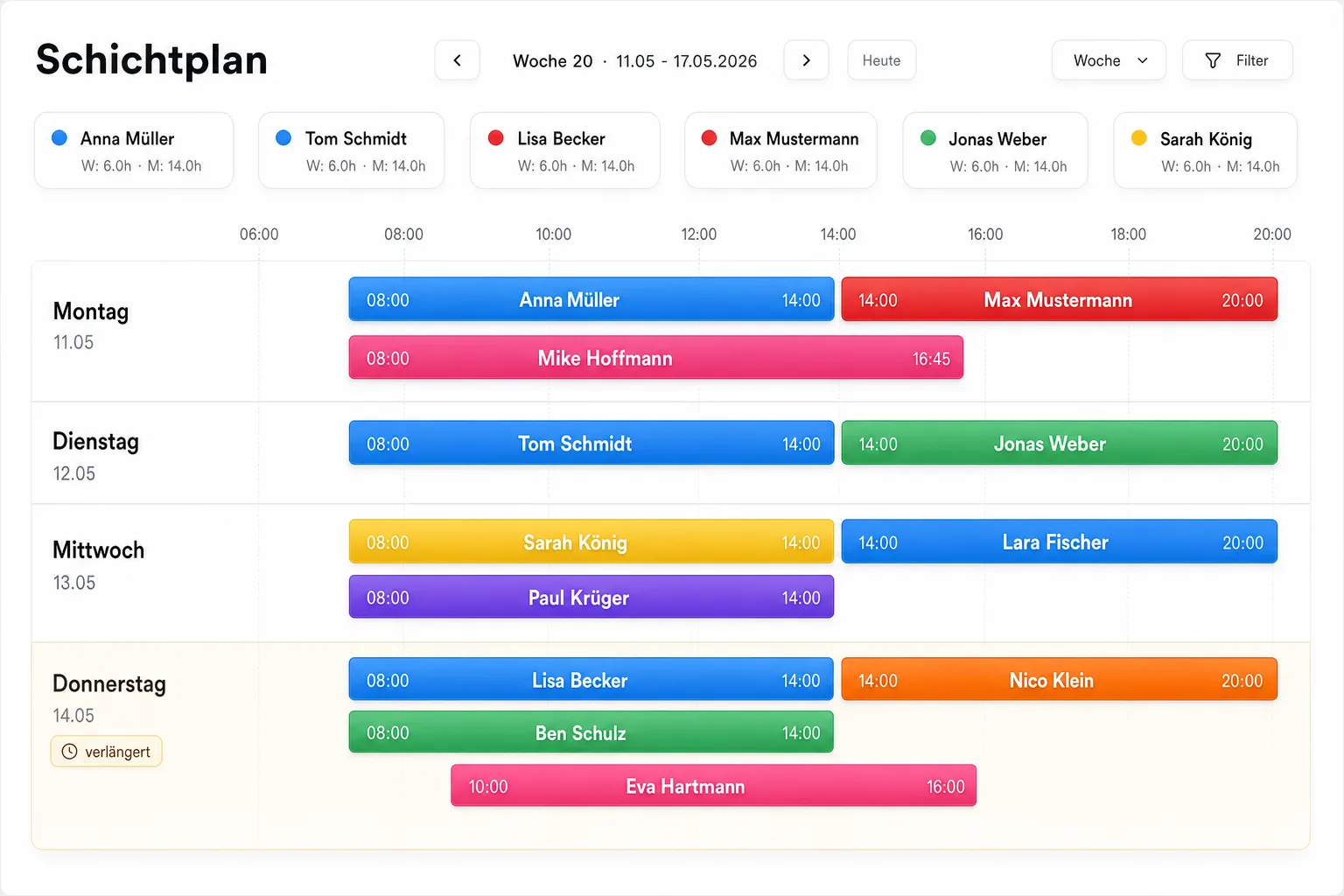Click the Heute button
The width and height of the screenshot is (1344, 896).
pyautogui.click(x=881, y=60)
